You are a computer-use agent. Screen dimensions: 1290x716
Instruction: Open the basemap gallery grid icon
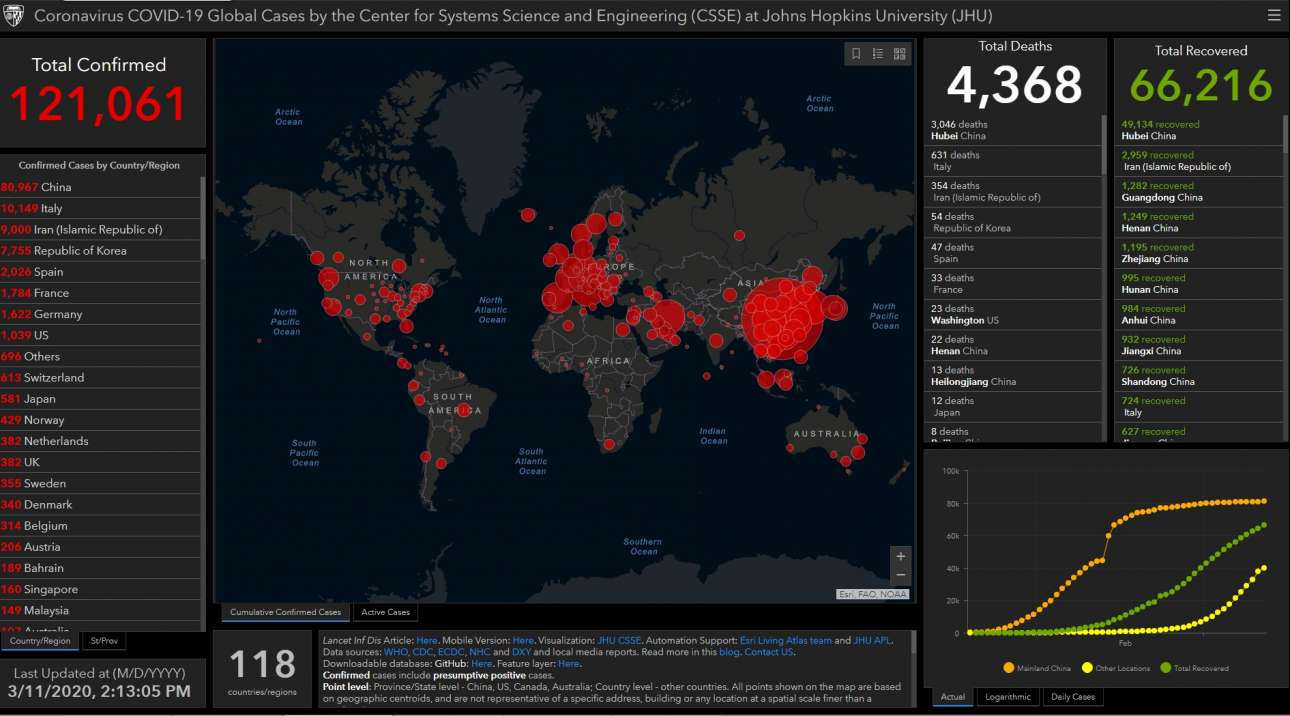pyautogui.click(x=900, y=54)
